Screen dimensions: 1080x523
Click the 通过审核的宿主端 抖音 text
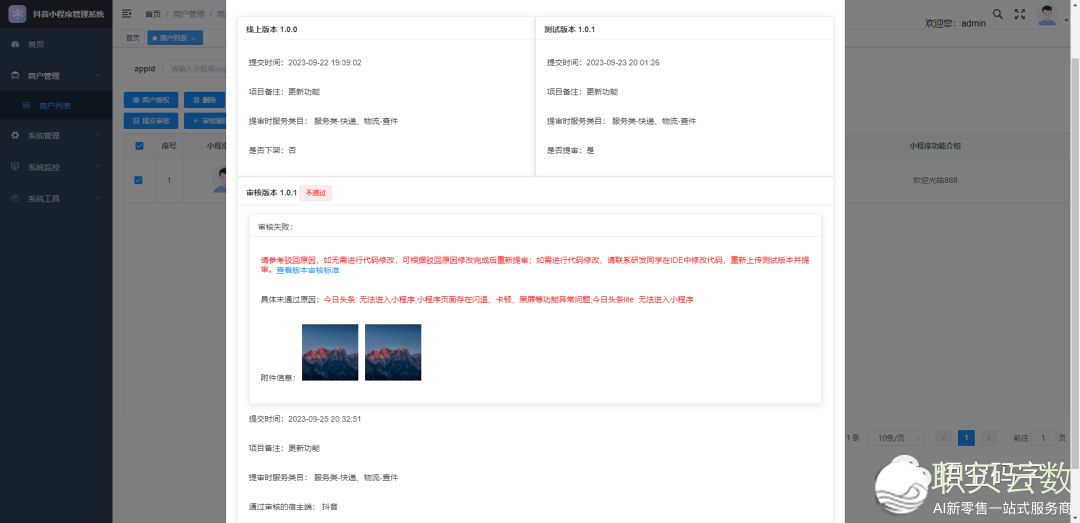(293, 507)
